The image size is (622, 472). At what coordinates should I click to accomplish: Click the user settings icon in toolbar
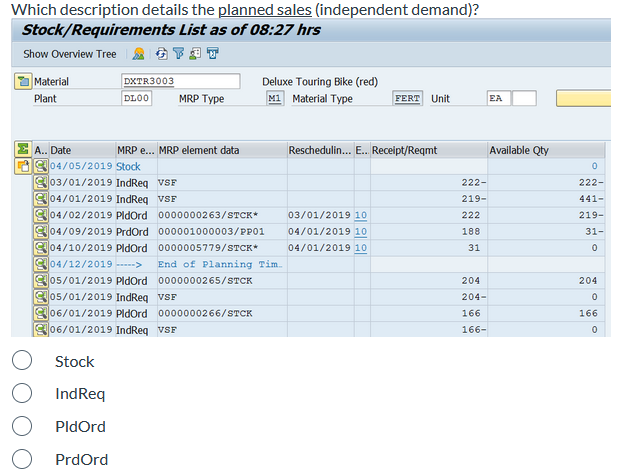point(138,54)
